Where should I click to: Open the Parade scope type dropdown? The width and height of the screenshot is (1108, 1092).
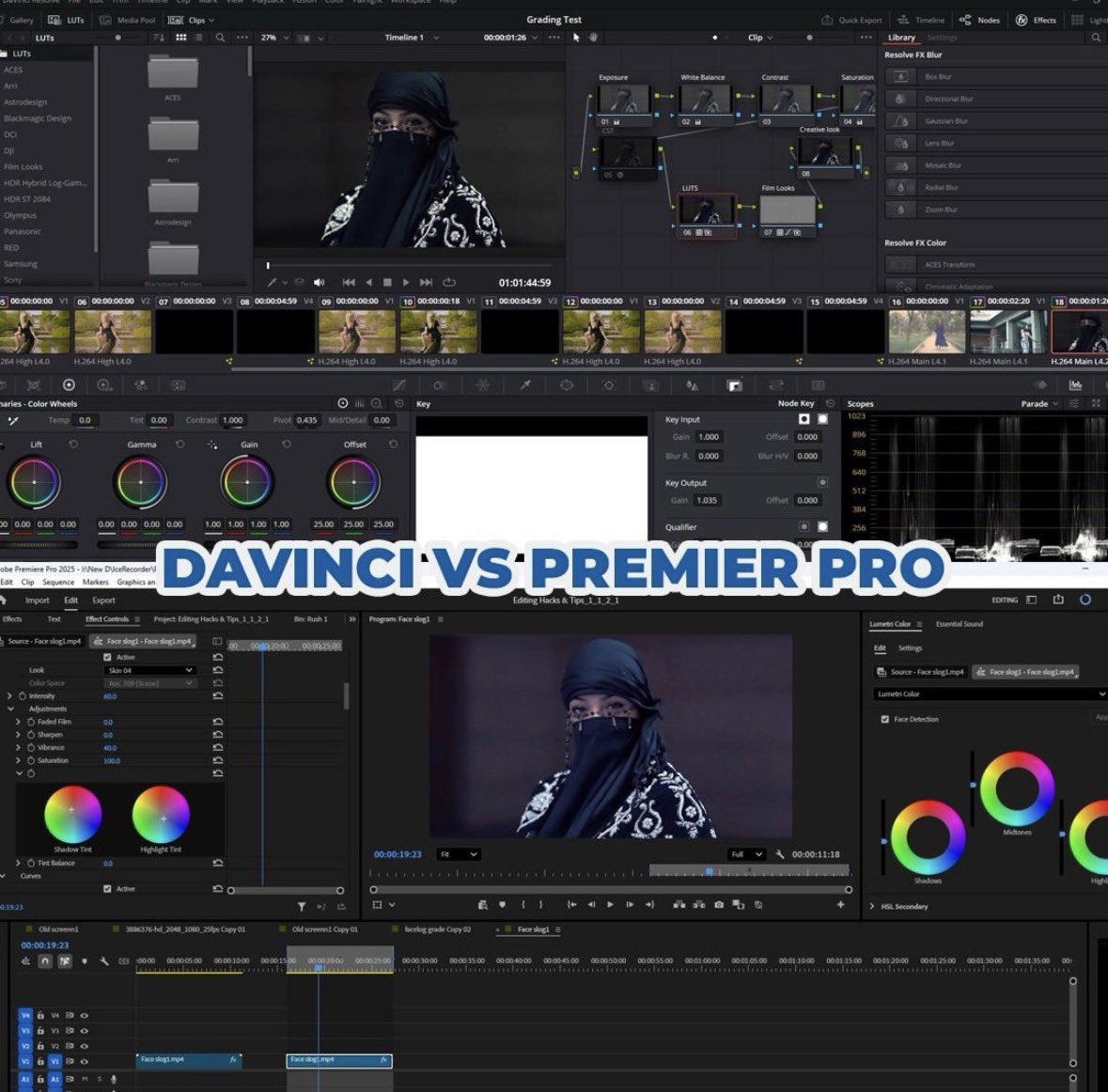1039,403
